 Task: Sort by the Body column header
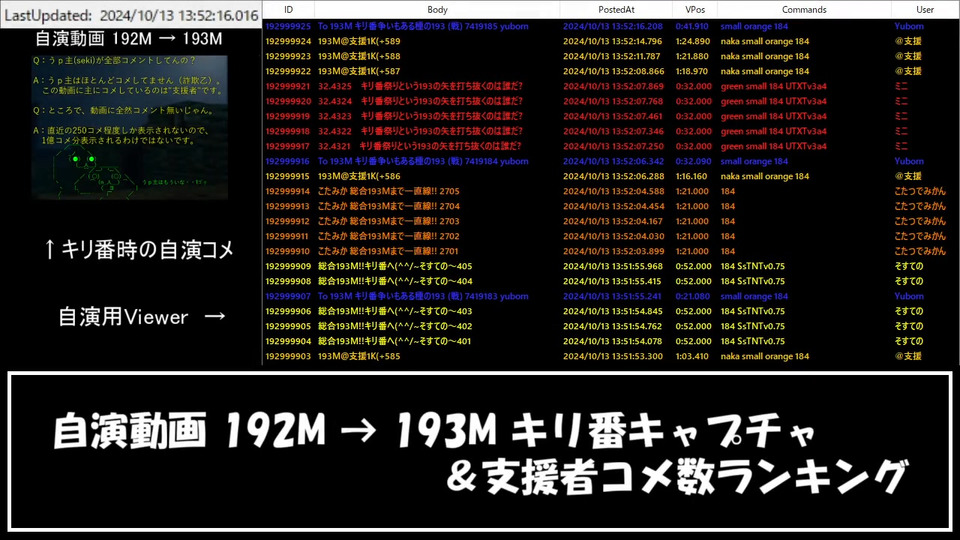coord(437,10)
